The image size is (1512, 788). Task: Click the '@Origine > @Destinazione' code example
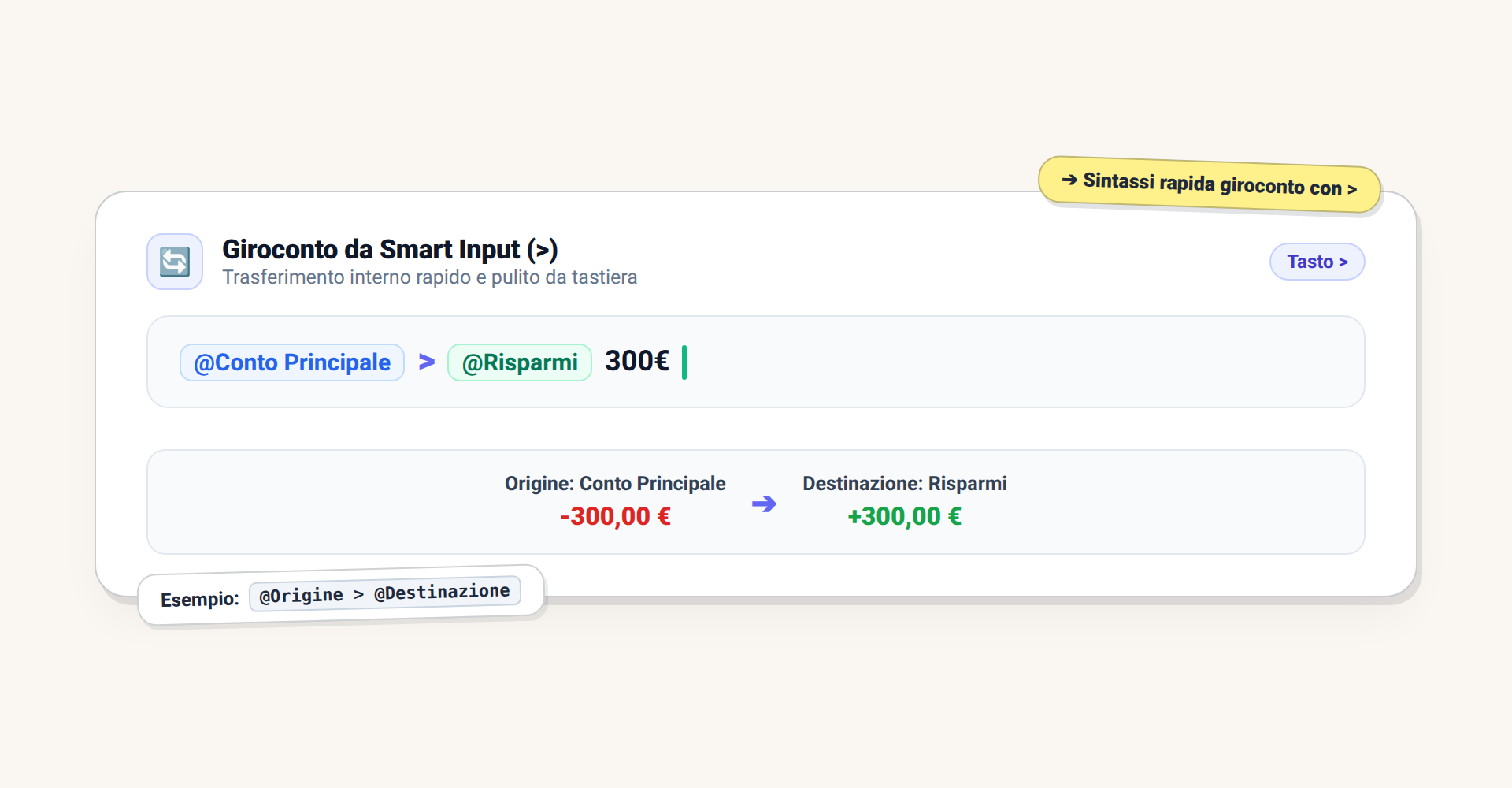pos(385,593)
